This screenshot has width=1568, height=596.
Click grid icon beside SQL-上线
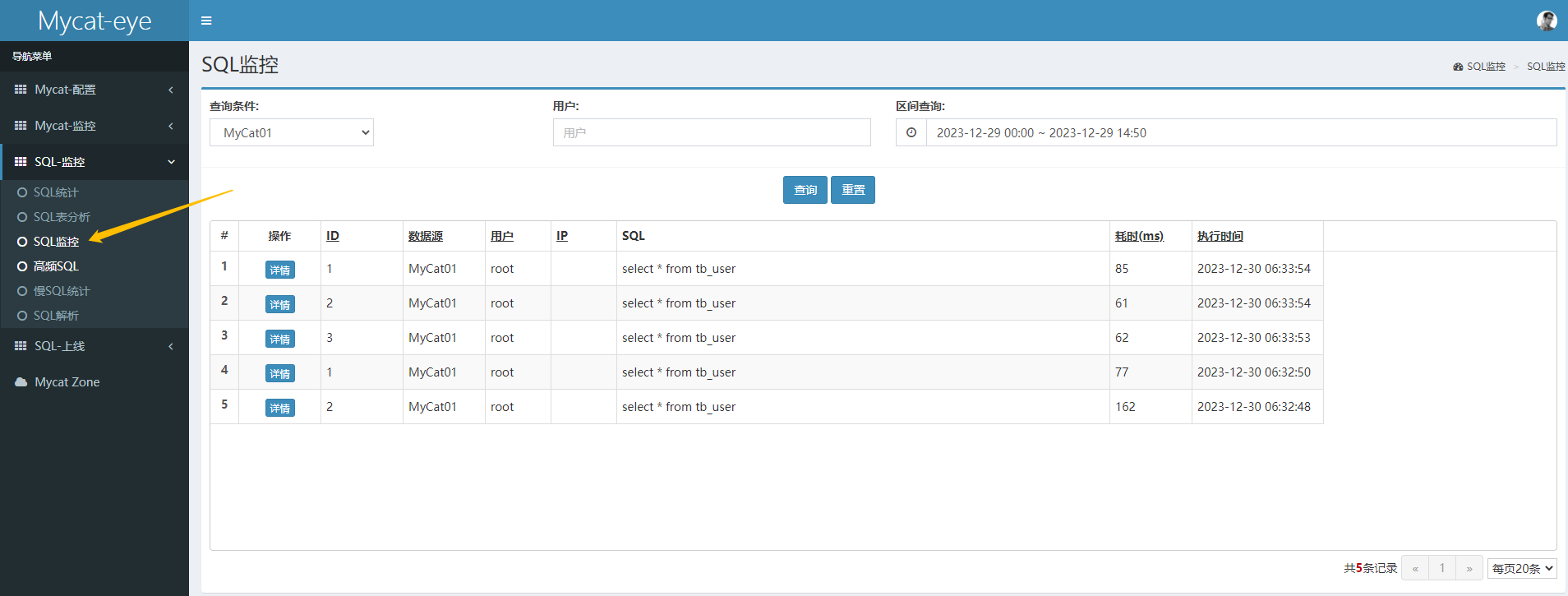pos(21,346)
